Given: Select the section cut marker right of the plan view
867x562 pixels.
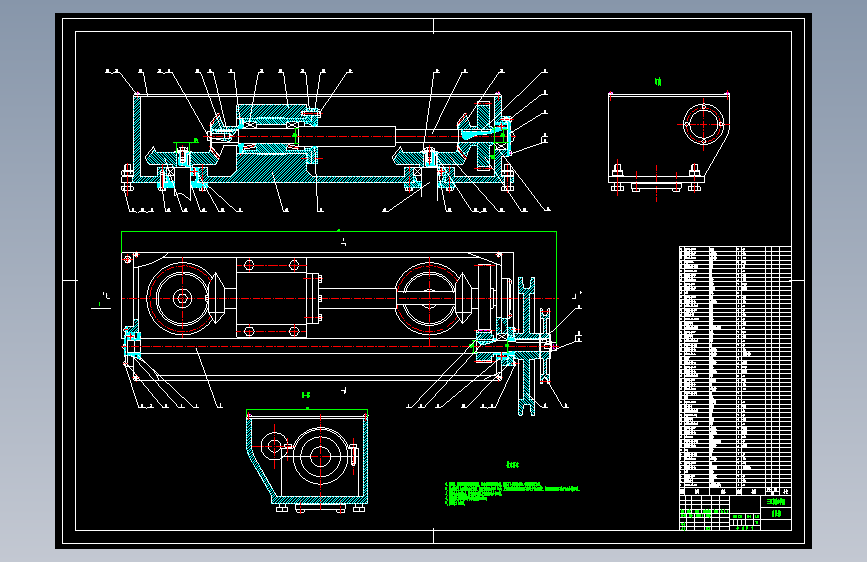Looking at the screenshot, I should pos(577,294).
